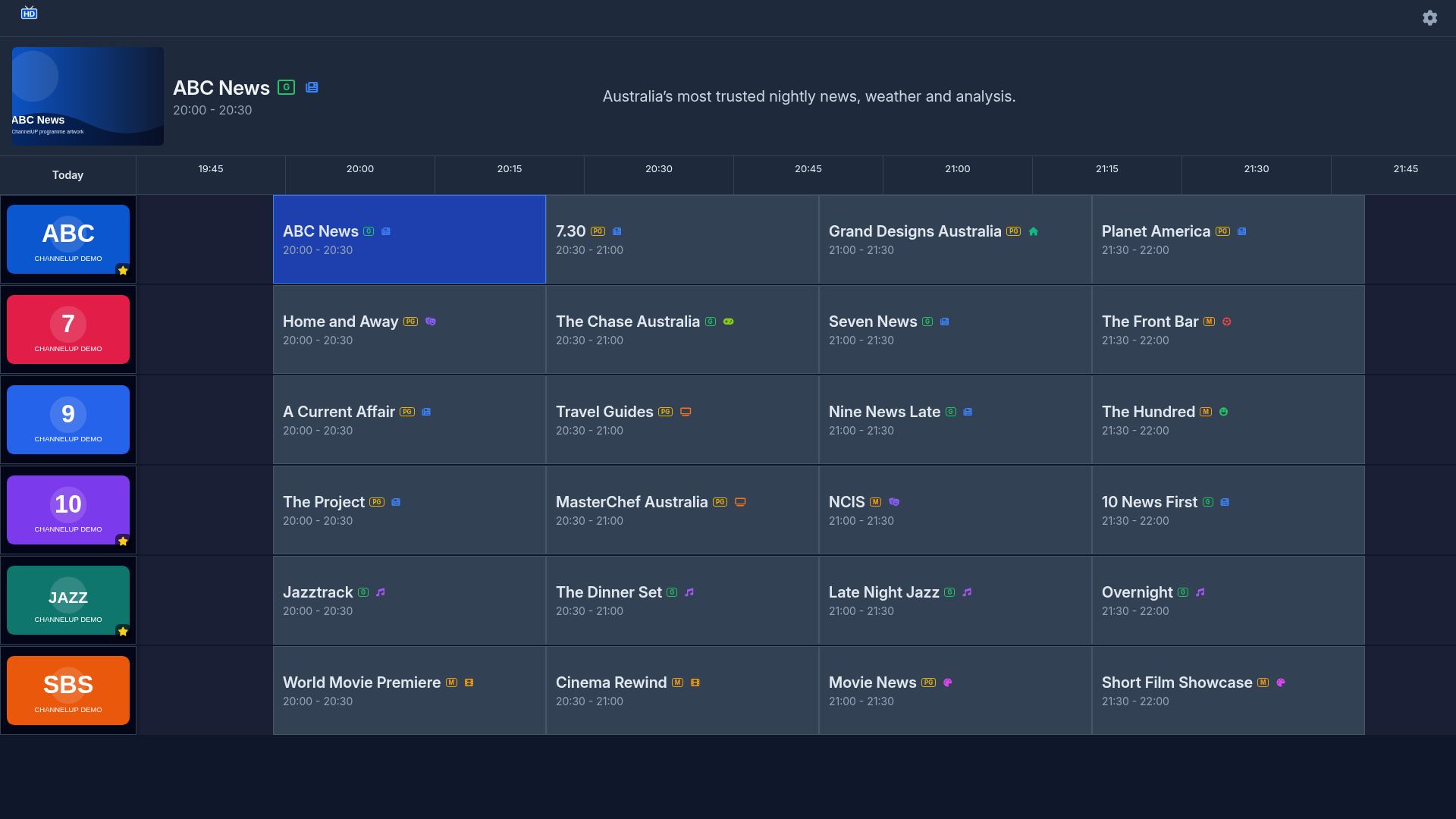Click the sport icon beside The Front Bar

[x=1226, y=322]
